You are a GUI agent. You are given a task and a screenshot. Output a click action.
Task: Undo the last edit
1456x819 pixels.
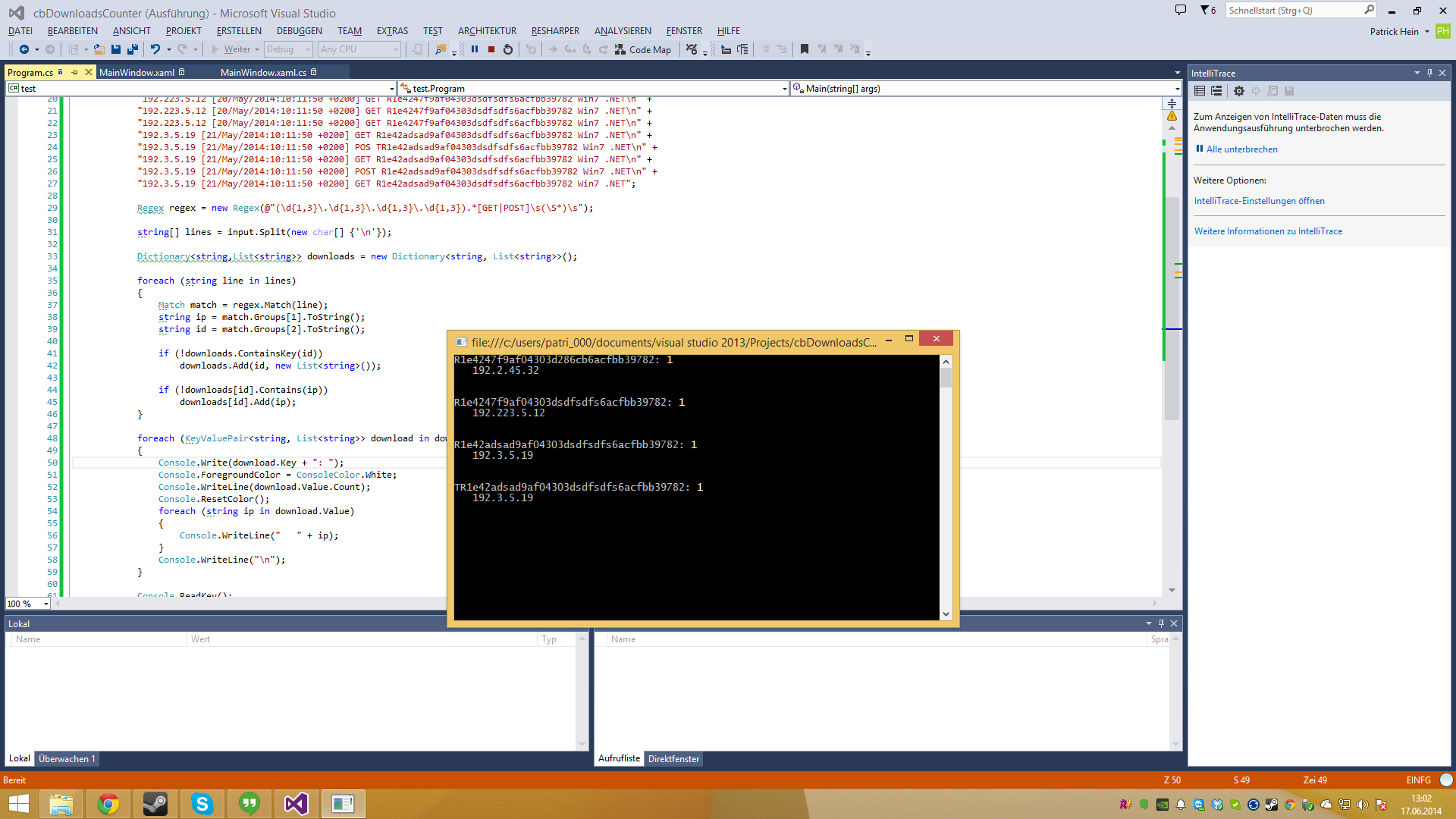(155, 49)
